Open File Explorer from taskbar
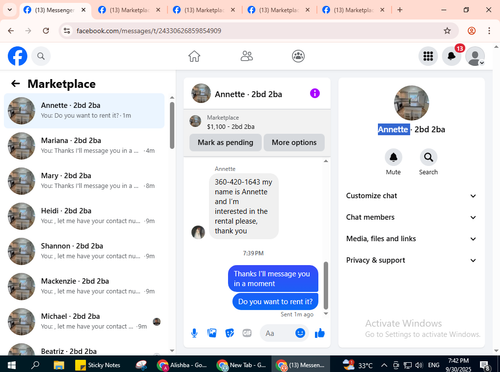Viewport: 500px width, 372px height. (x=59, y=365)
